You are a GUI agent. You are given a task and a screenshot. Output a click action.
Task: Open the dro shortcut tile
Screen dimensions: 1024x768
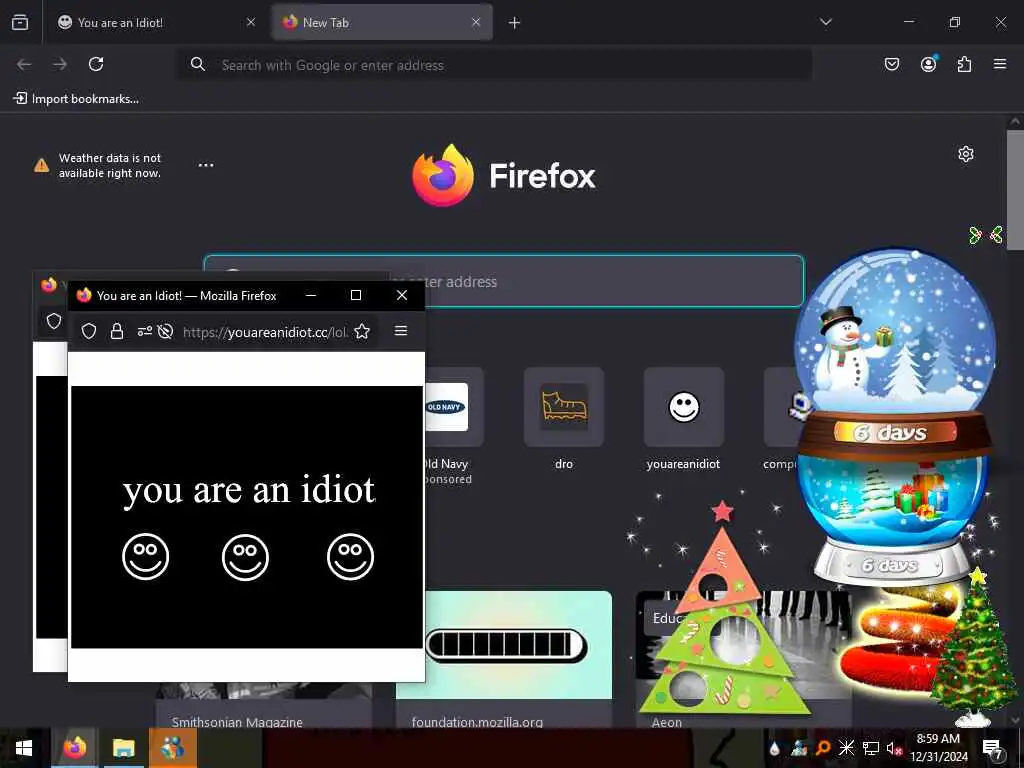pyautogui.click(x=564, y=418)
